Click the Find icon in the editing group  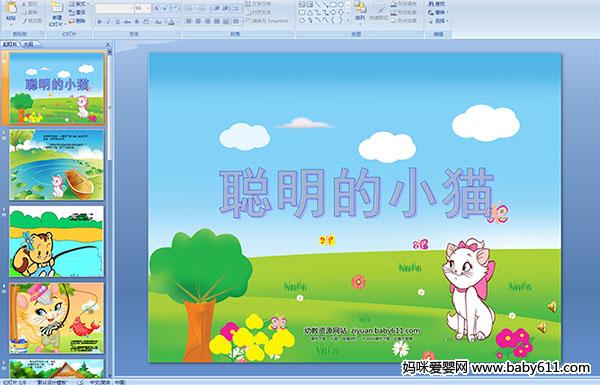(x=436, y=4)
